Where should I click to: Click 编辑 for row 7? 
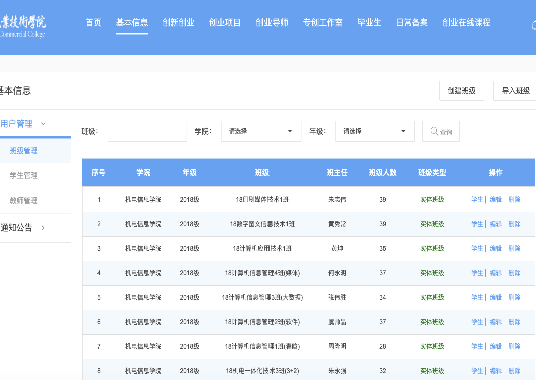[x=496, y=346]
